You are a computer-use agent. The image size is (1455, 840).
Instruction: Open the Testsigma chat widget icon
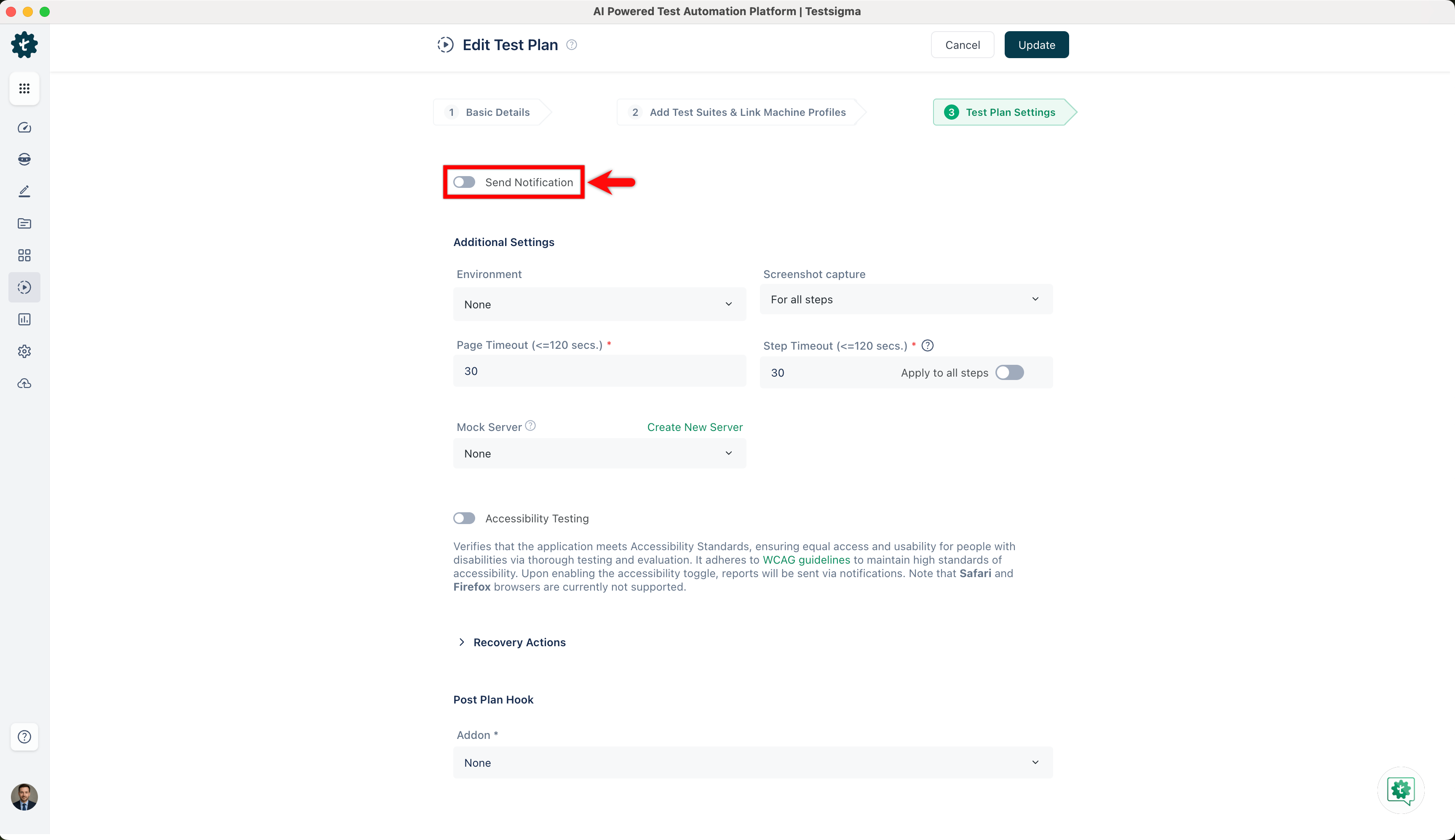point(1401,790)
